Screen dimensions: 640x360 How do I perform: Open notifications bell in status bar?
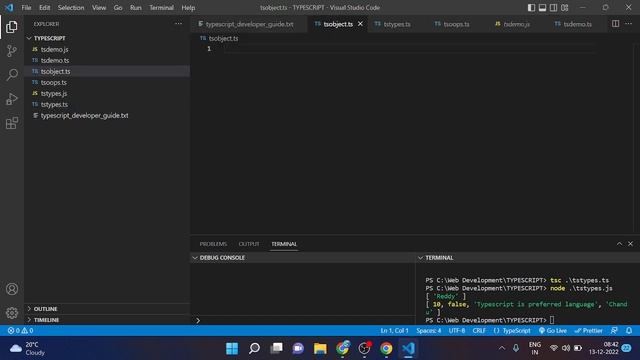pos(629,331)
